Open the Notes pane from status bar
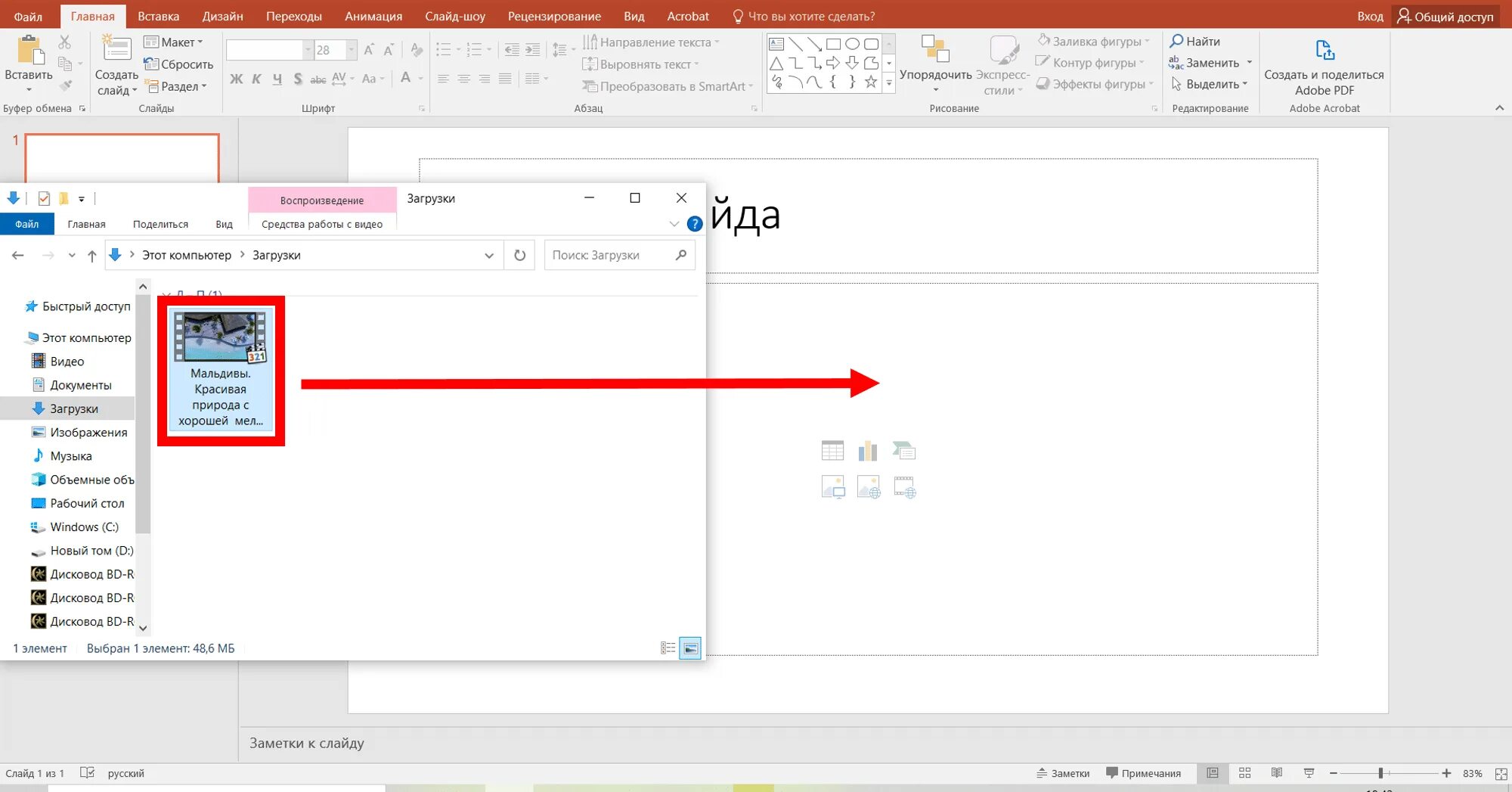 tap(1063, 773)
